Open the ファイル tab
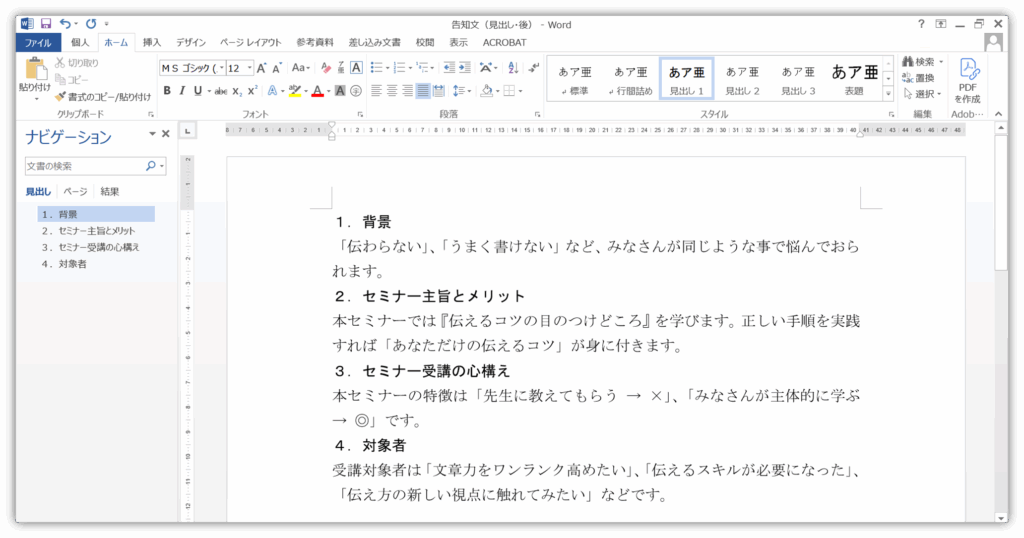 (38, 42)
